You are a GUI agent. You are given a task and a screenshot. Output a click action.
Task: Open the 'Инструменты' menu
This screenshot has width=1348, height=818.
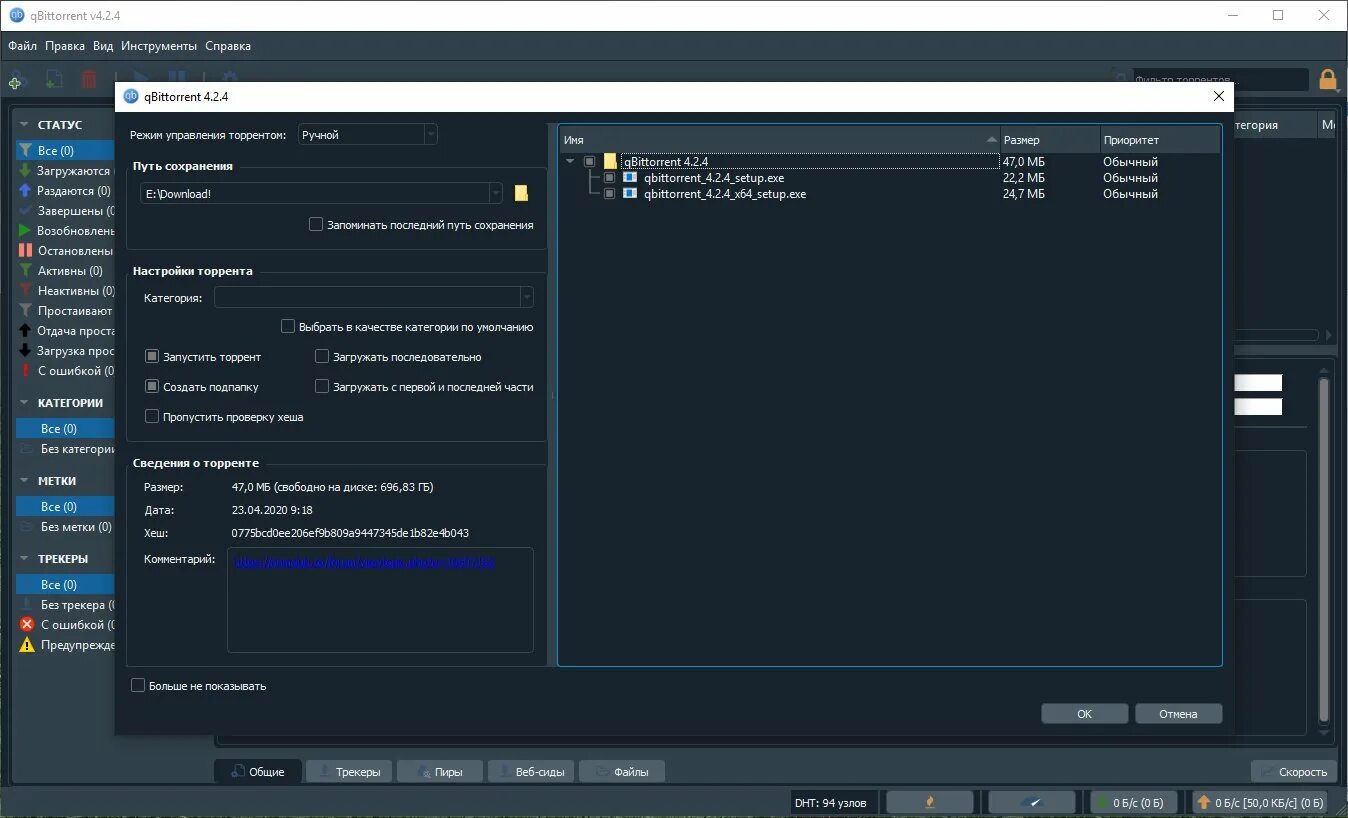[159, 45]
